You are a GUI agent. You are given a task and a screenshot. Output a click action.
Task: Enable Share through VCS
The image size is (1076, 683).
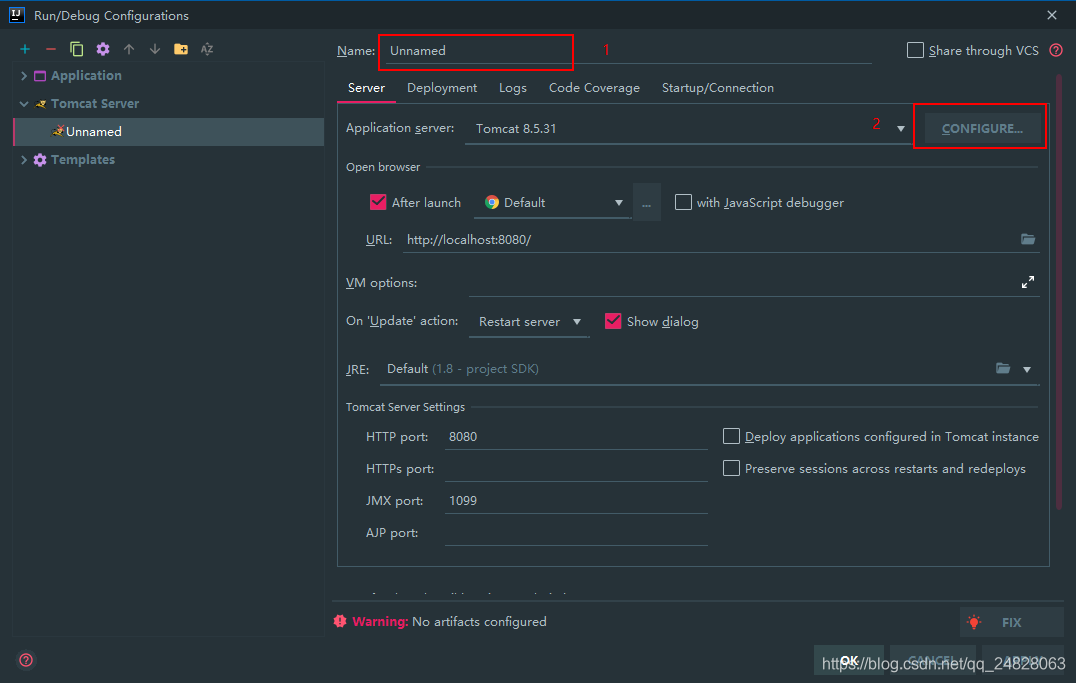915,50
